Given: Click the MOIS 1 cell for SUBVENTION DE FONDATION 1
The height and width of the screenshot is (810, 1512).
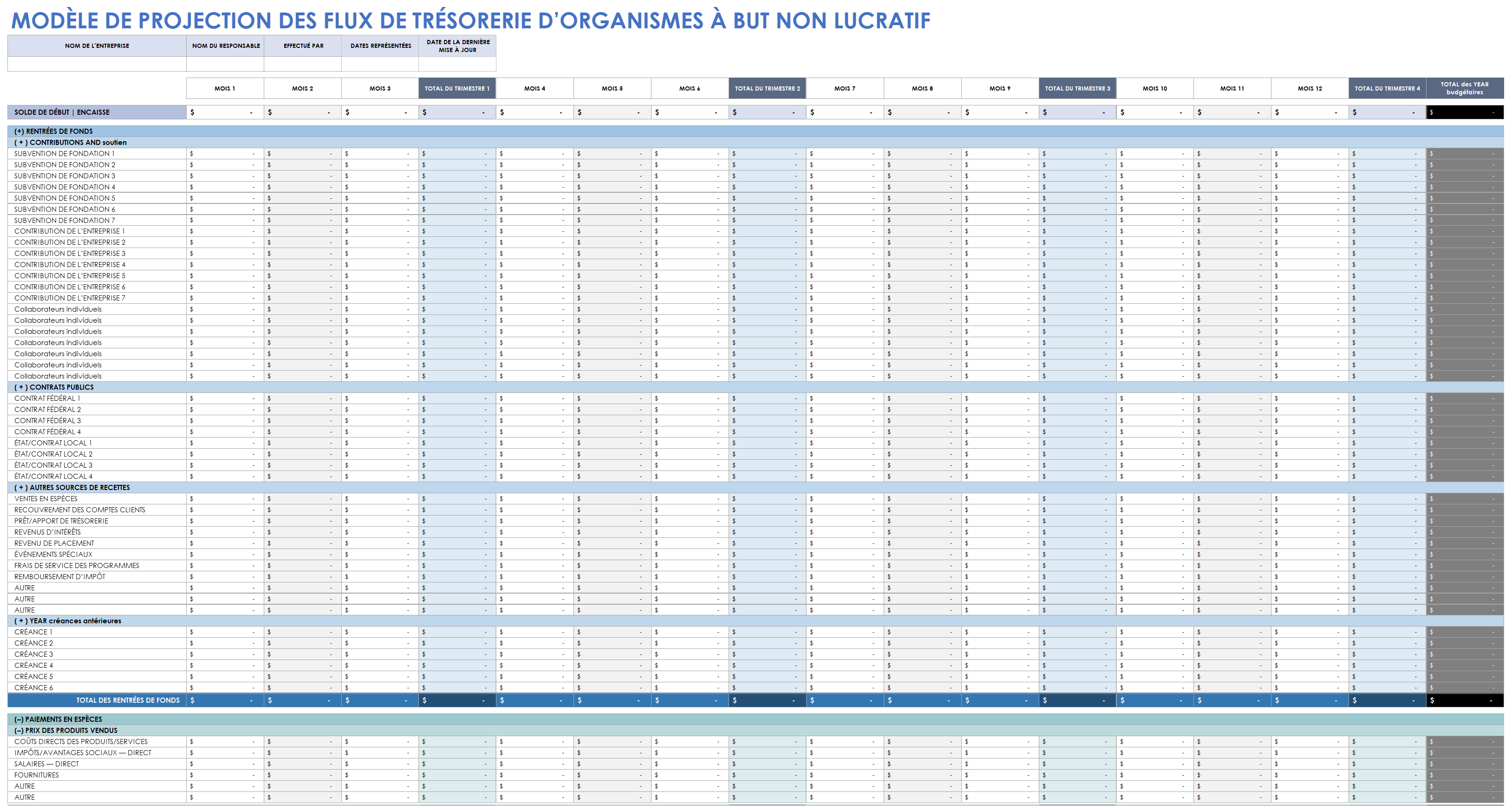Looking at the screenshot, I should tap(225, 154).
